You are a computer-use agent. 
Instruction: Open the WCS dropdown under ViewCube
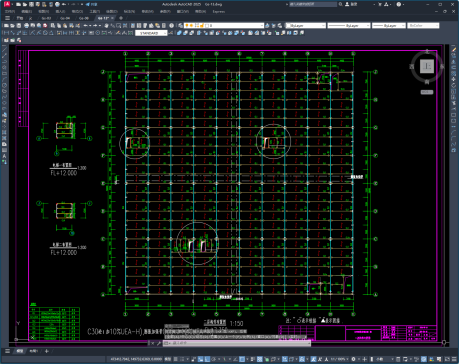[x=427, y=92]
